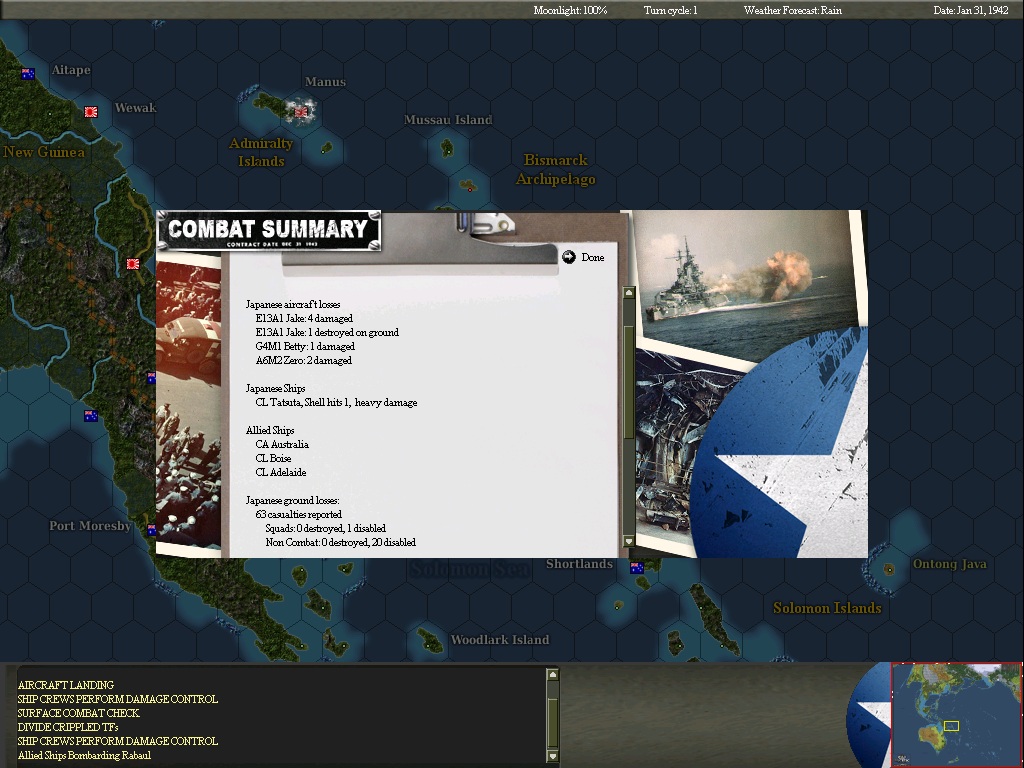
Task: Click the Mussau Island hex on map
Action: click(x=447, y=148)
